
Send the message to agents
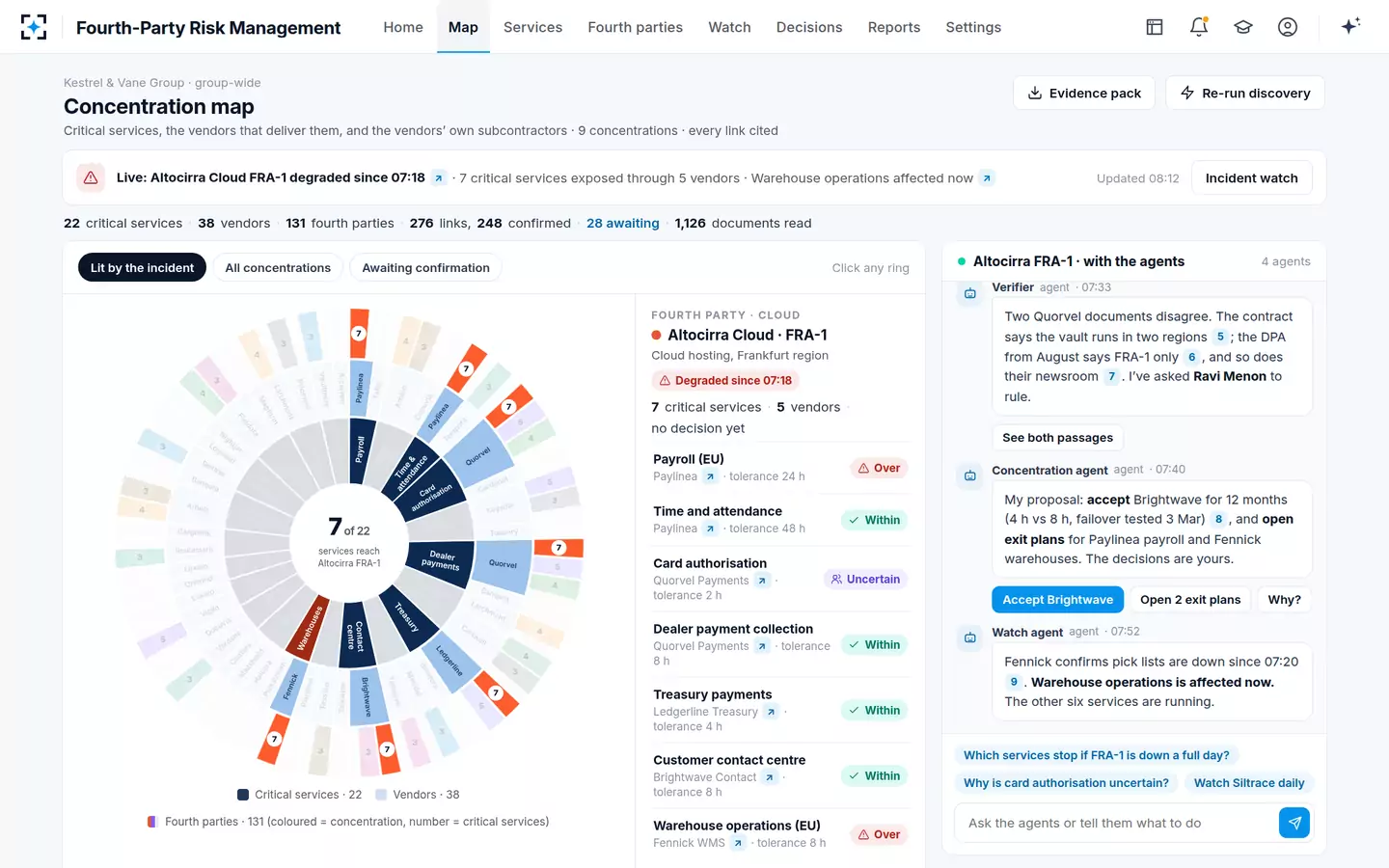pyautogui.click(x=1294, y=823)
